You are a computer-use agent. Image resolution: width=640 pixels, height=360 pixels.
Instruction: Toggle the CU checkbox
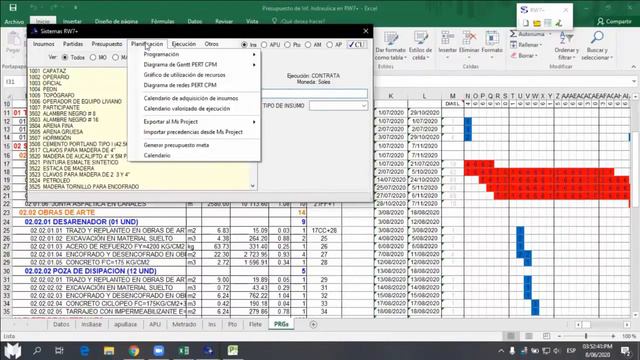(x=356, y=44)
